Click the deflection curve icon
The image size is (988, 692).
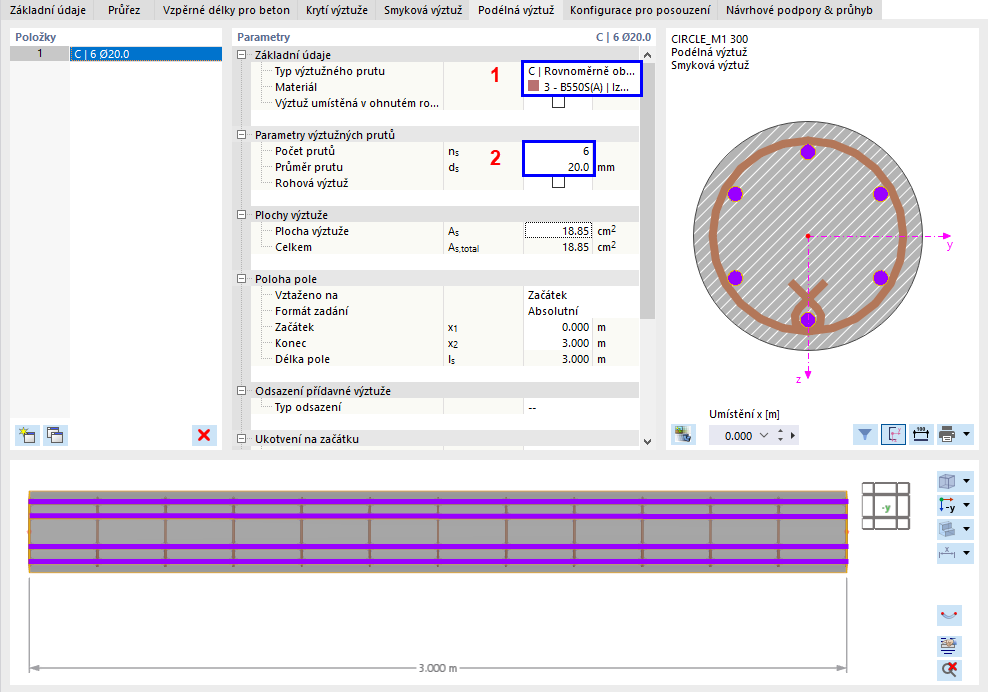click(949, 615)
